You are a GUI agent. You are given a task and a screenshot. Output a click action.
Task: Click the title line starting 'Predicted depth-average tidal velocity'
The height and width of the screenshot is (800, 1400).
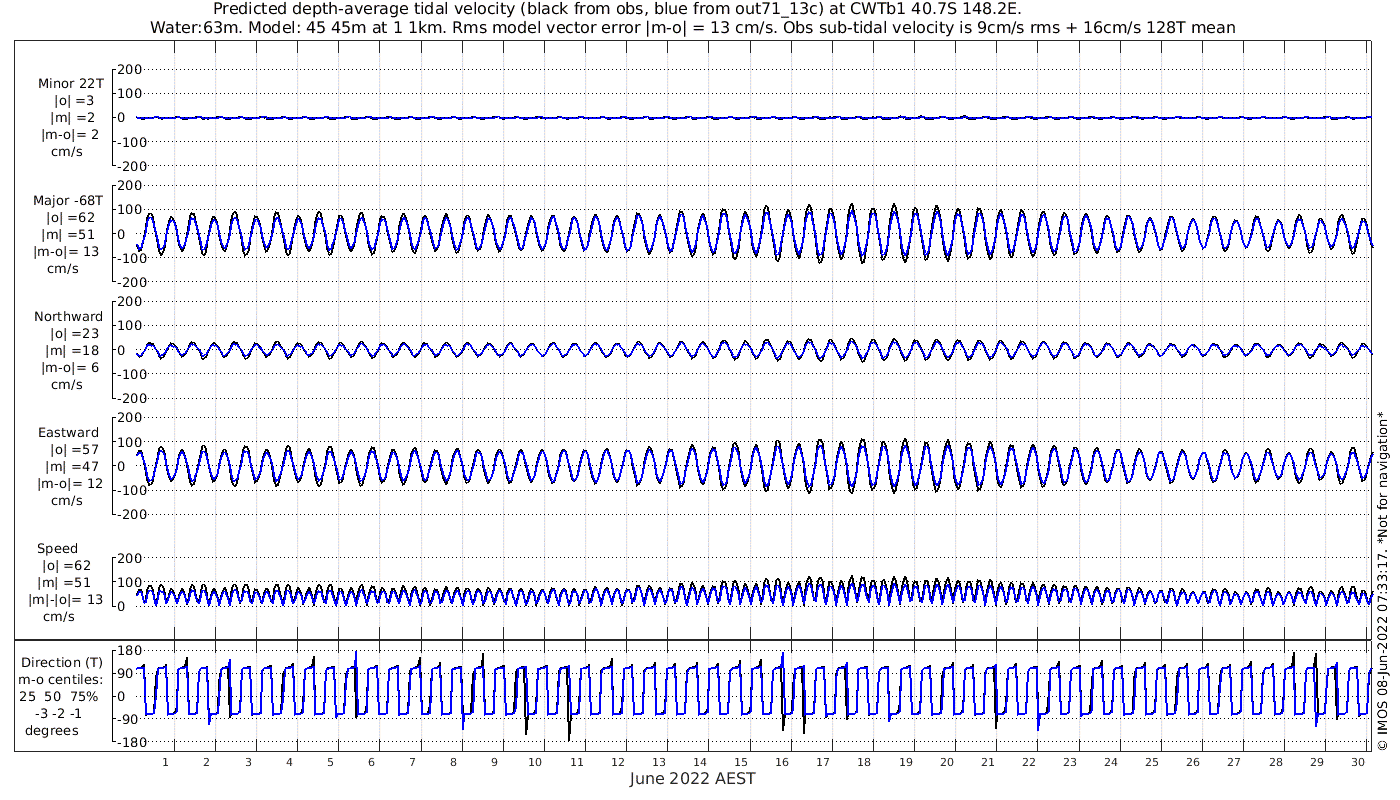click(618, 9)
